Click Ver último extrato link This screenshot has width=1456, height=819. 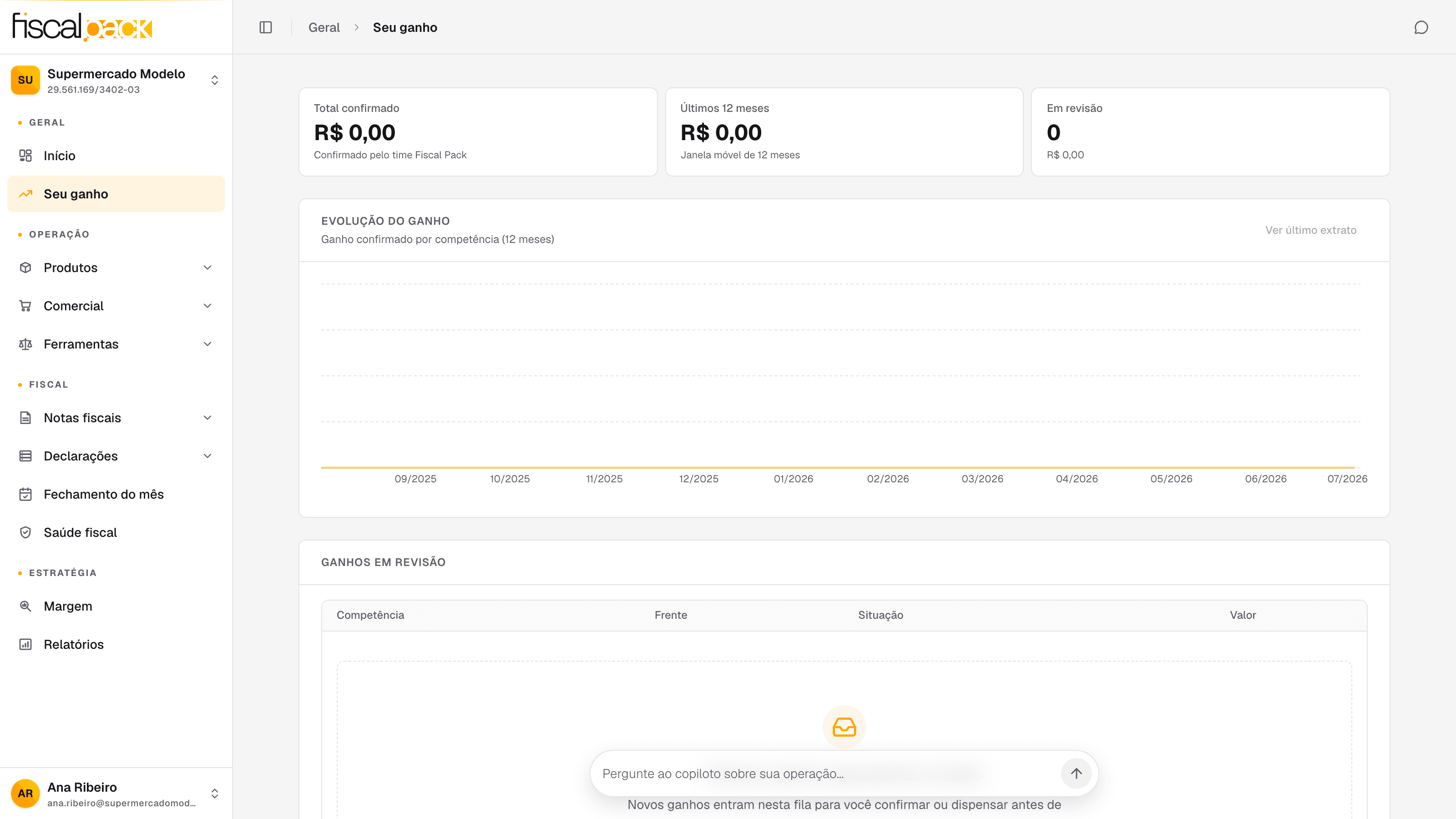[1311, 230]
